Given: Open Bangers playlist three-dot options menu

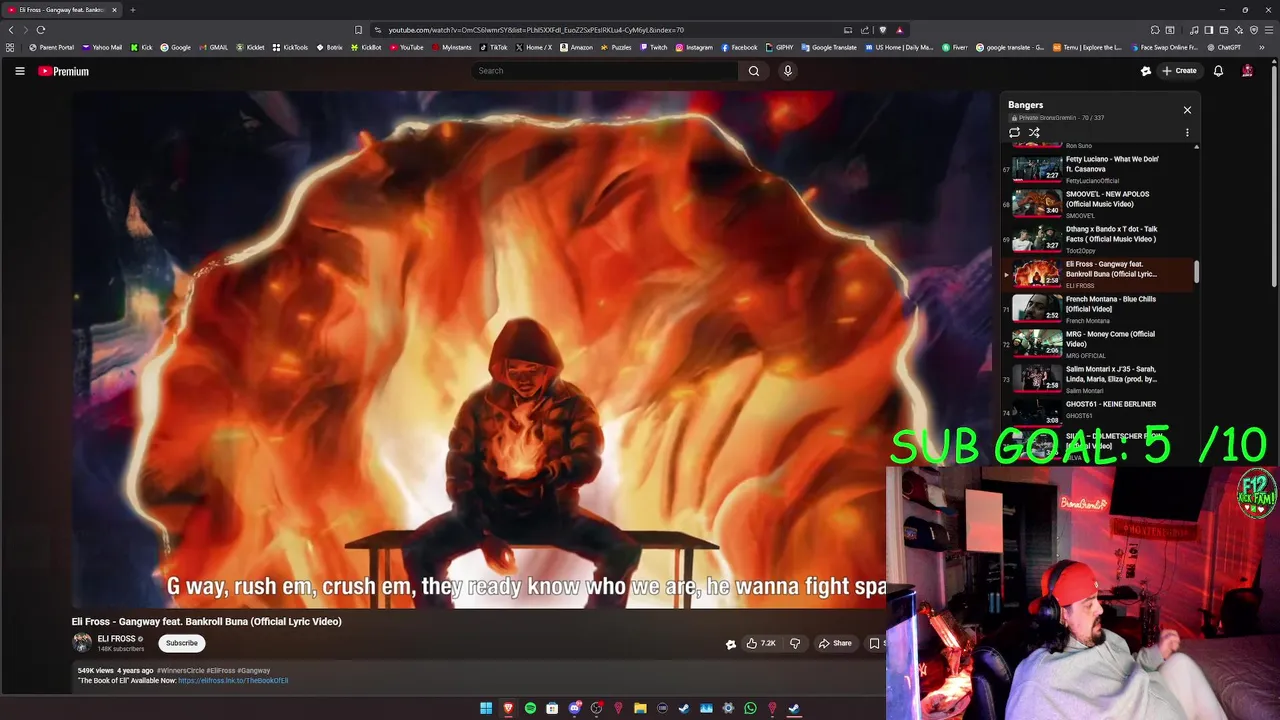Looking at the screenshot, I should click(1187, 132).
